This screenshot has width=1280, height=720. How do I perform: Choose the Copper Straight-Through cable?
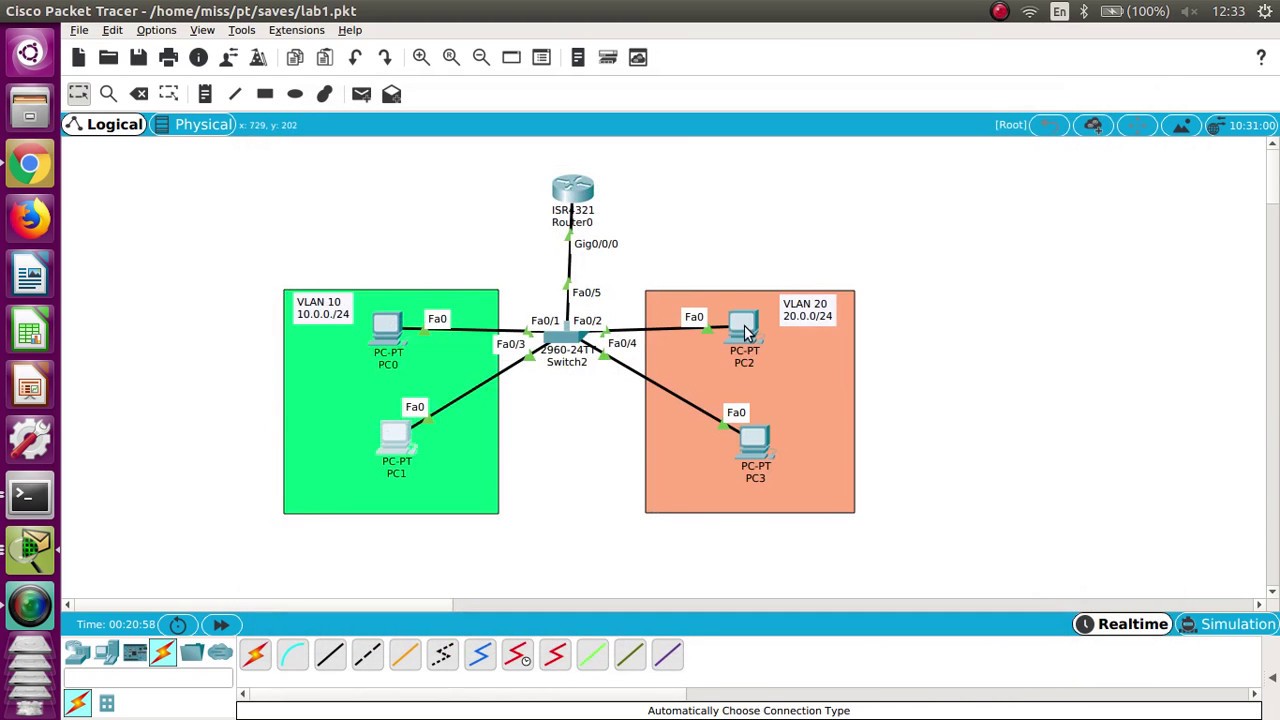[x=329, y=655]
